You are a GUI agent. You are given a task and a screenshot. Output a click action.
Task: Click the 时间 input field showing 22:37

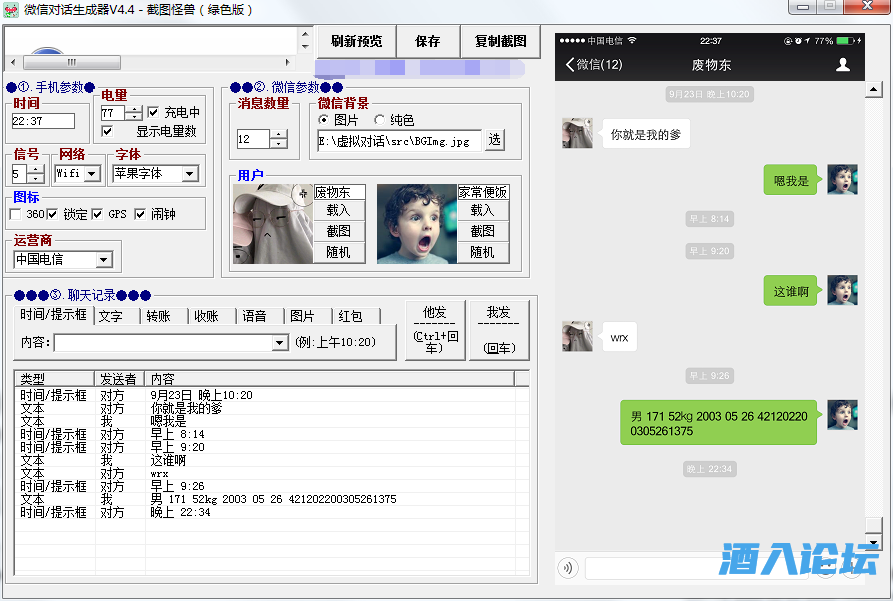click(43, 121)
